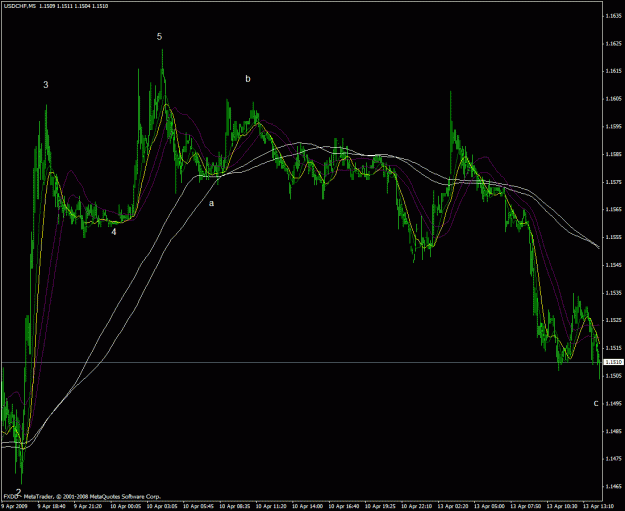
Task: Click time axis label 9 Apr 21:20
Action: (88, 506)
